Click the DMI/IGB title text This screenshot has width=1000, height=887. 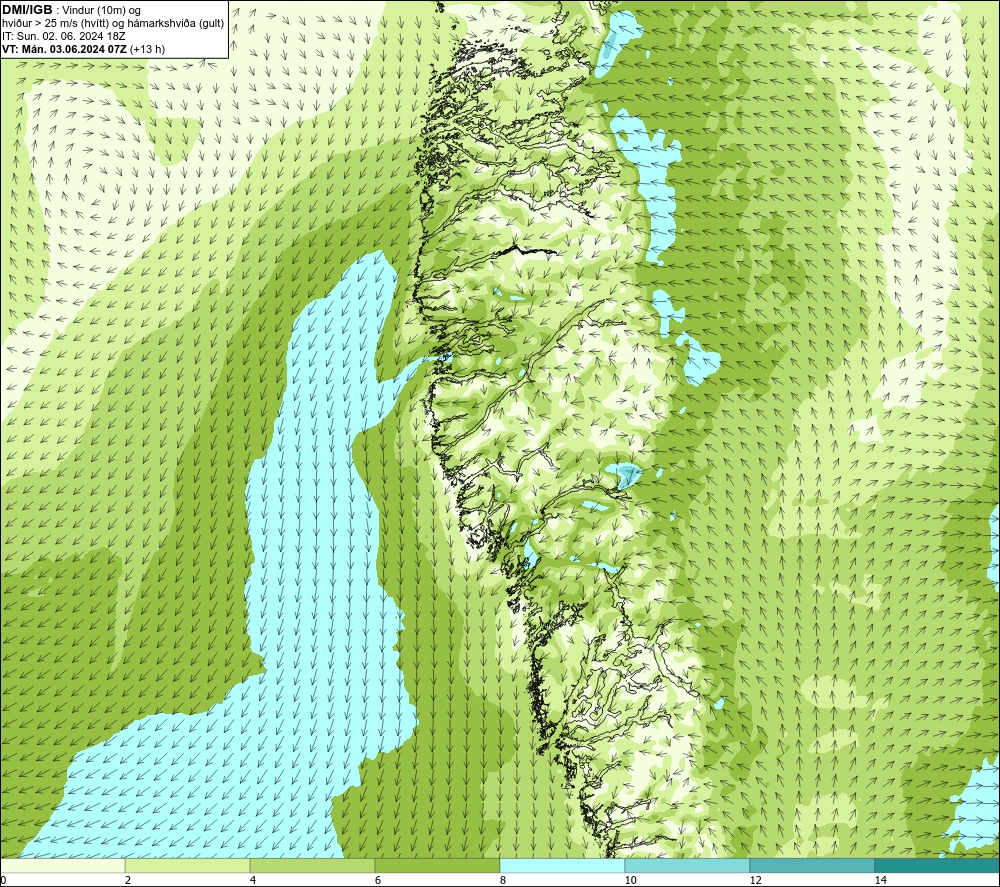pyautogui.click(x=27, y=10)
